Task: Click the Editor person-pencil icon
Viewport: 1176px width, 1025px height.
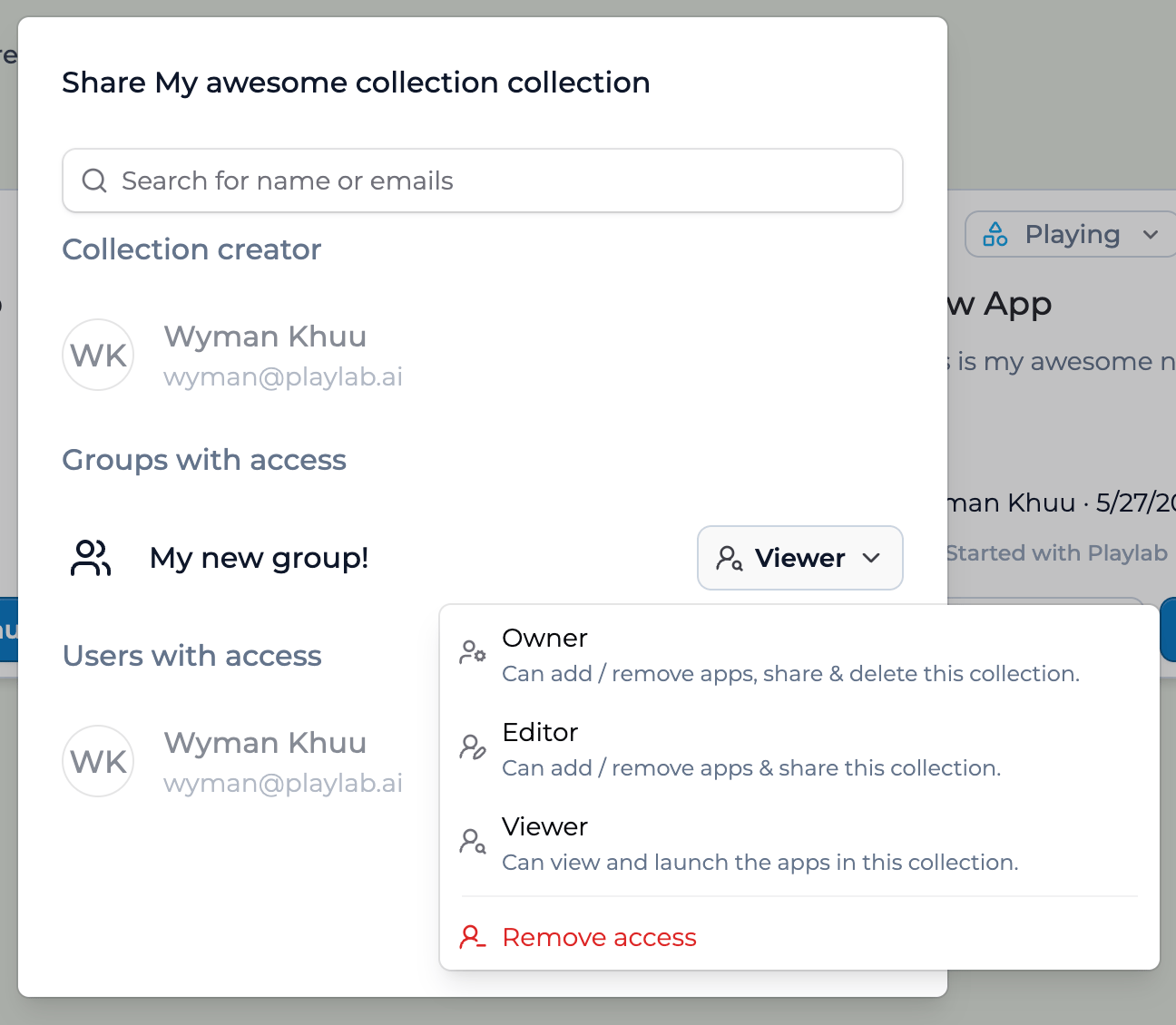Action: 473,747
